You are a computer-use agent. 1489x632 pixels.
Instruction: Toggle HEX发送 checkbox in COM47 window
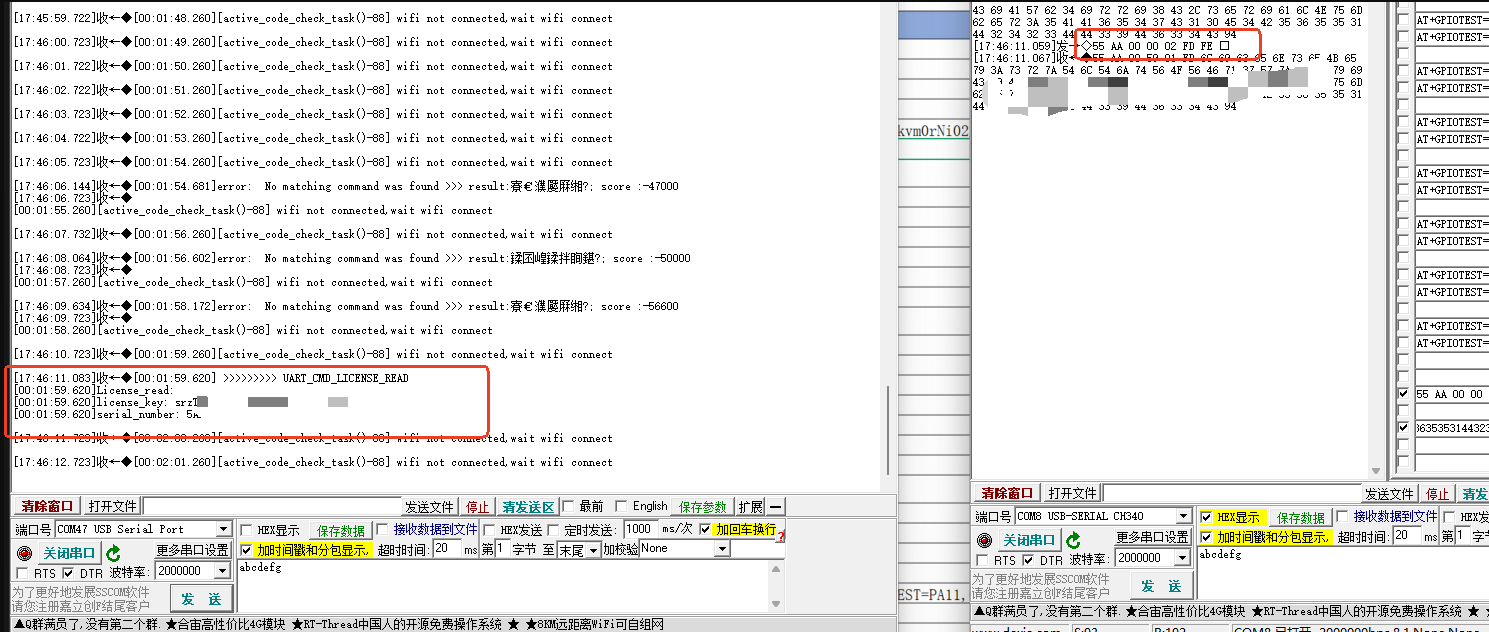pos(489,530)
